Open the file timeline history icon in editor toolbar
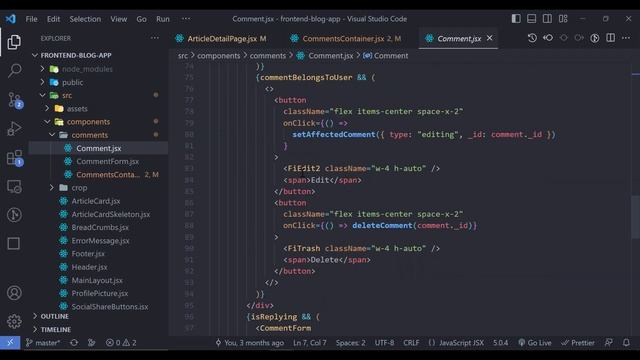 (x=532, y=38)
